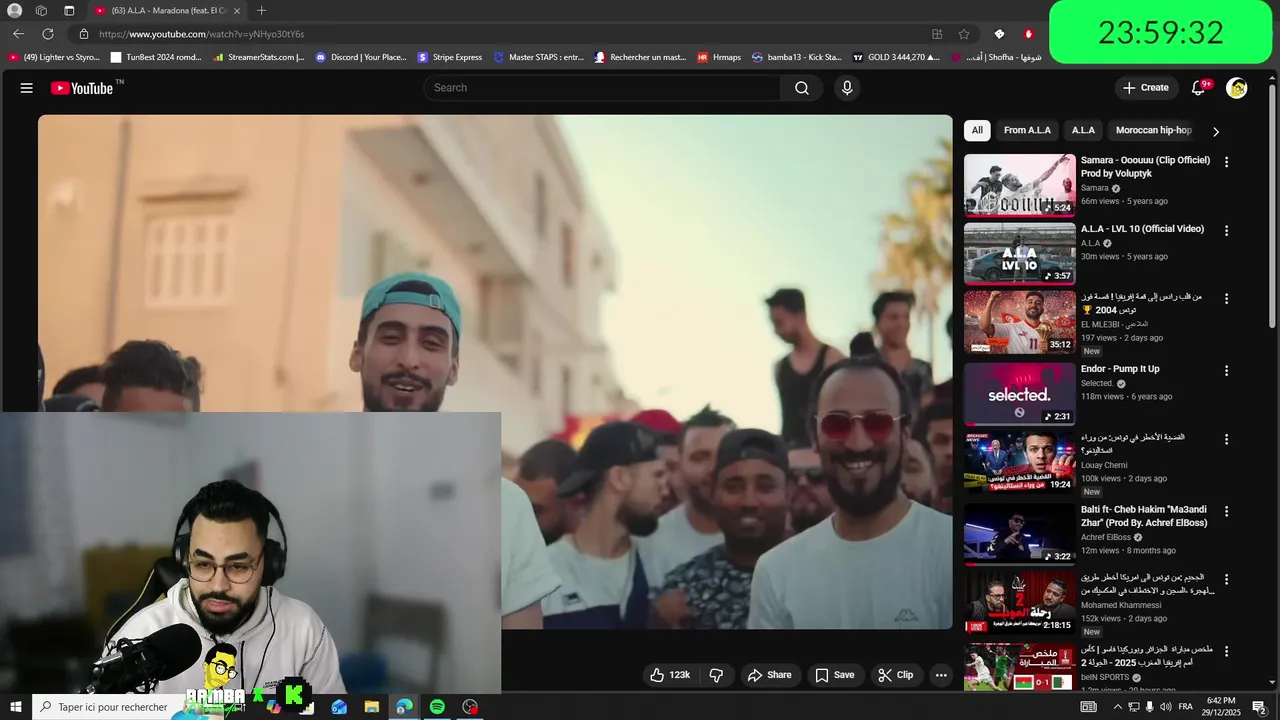
Task: Open options for EL MLE3BI video
Action: (x=1227, y=298)
